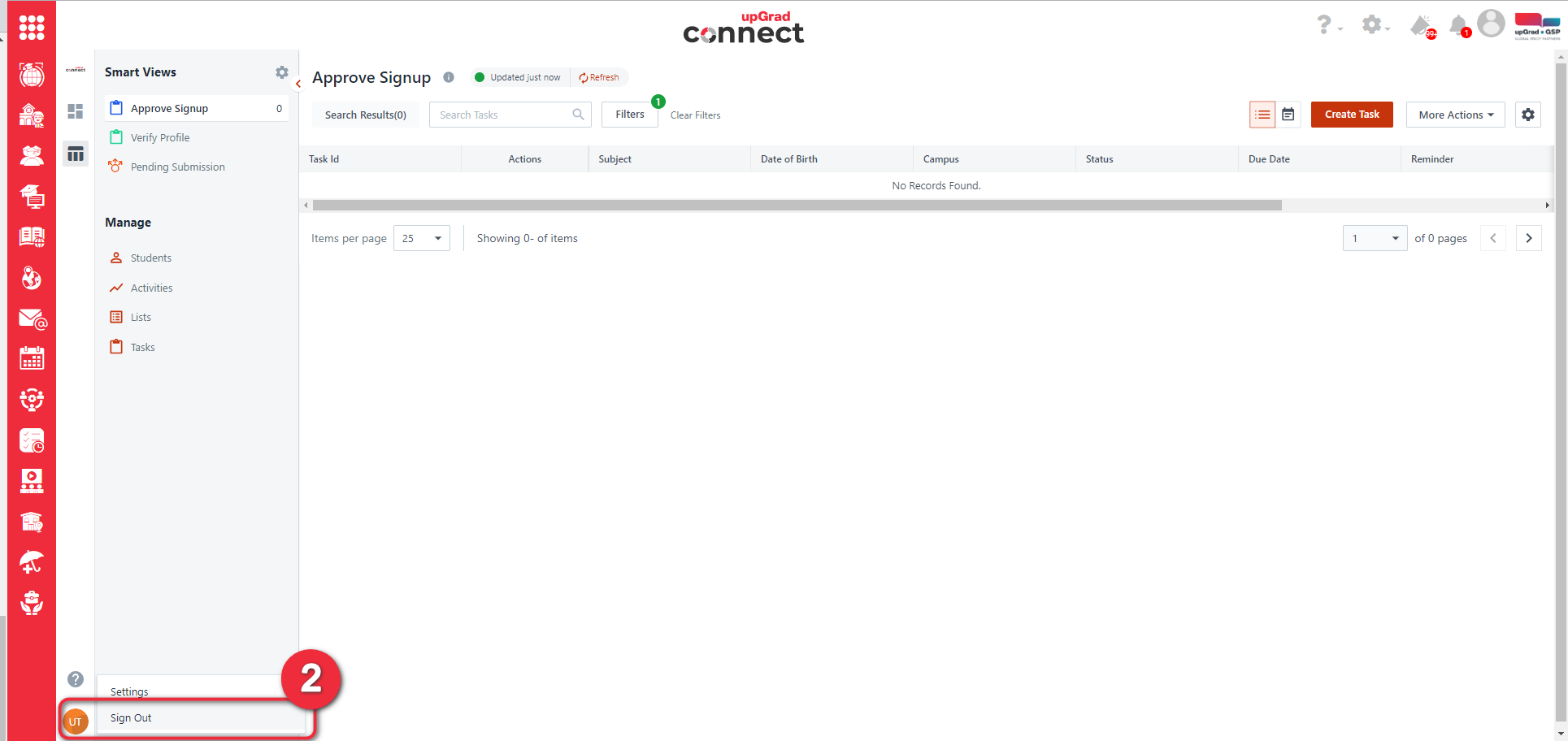This screenshot has height=741, width=1568.
Task: Click the horizontal table scrollbar
Action: point(797,206)
